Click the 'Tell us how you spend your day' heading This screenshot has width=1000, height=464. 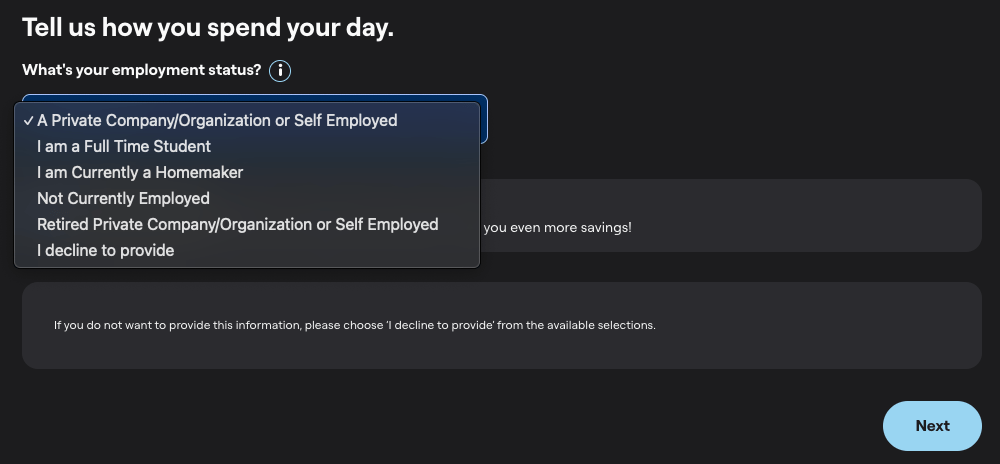coord(208,28)
